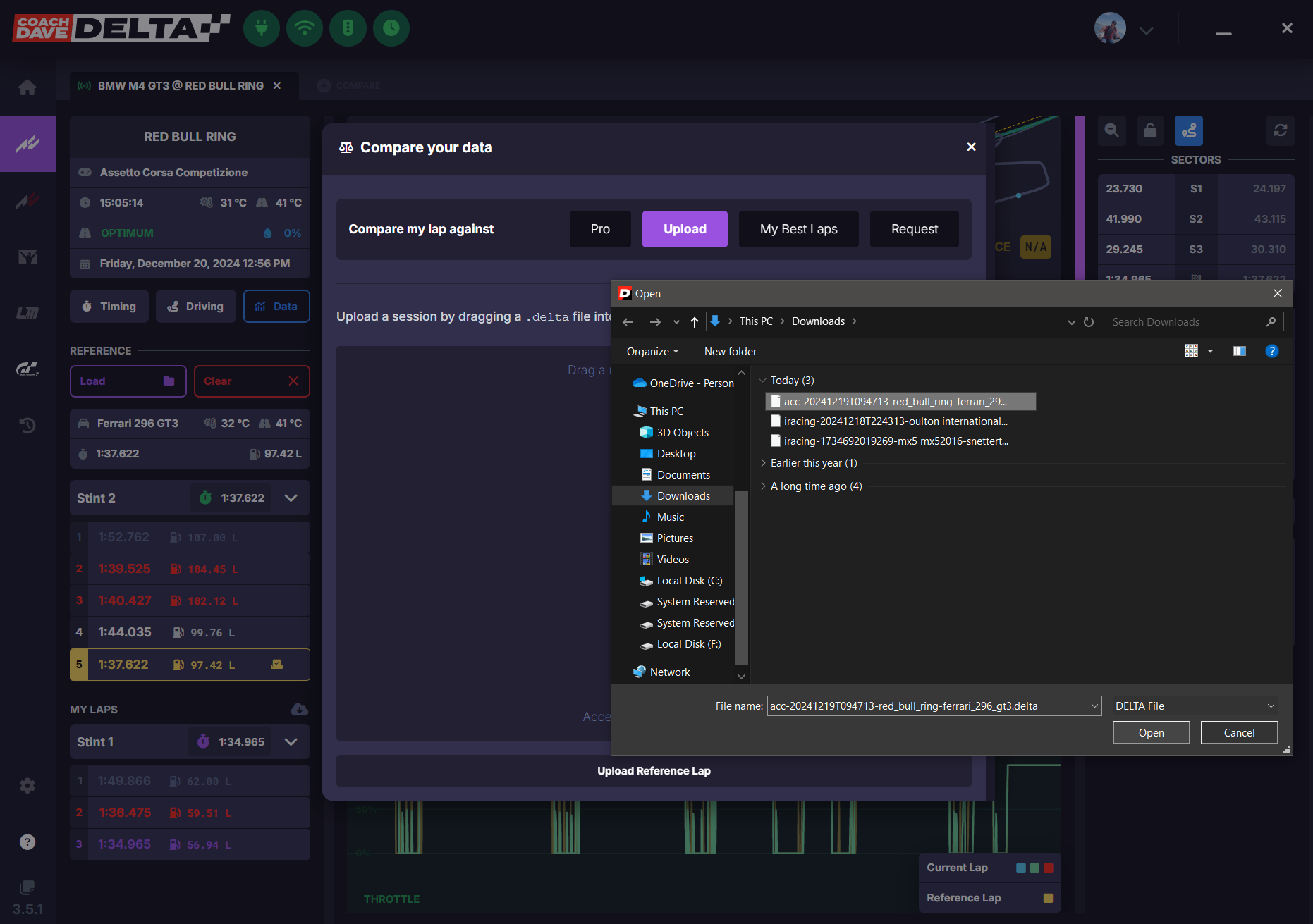This screenshot has height=924, width=1313.
Task: Select the My Best Laps tab
Action: tap(799, 229)
